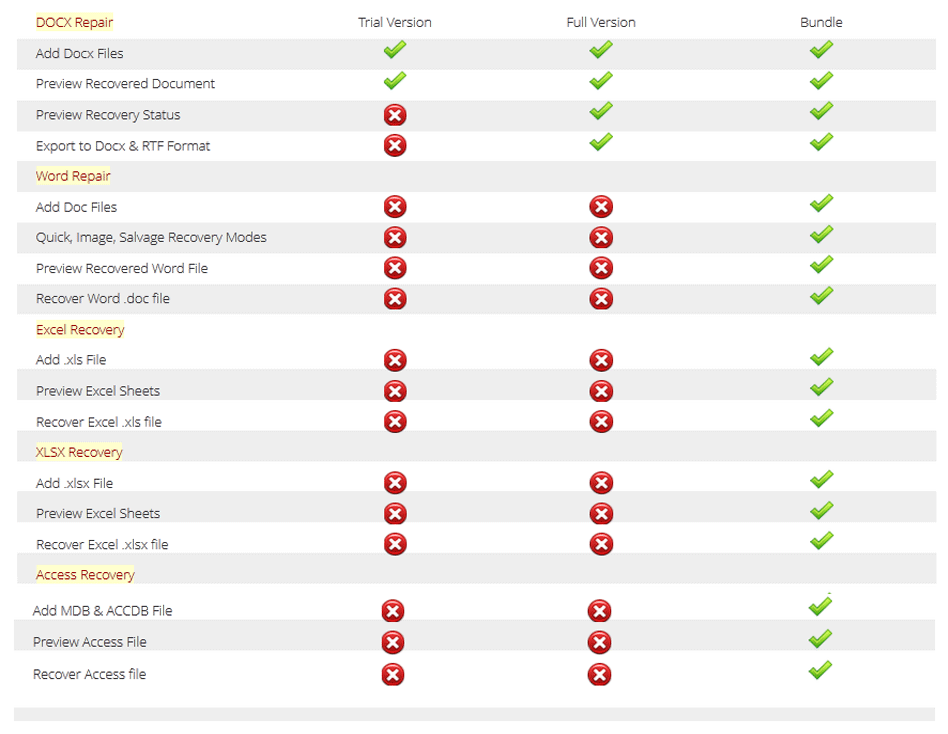Select the Excel Recovery heading
Image resolution: width=948 pixels, height=734 pixels.
[80, 330]
